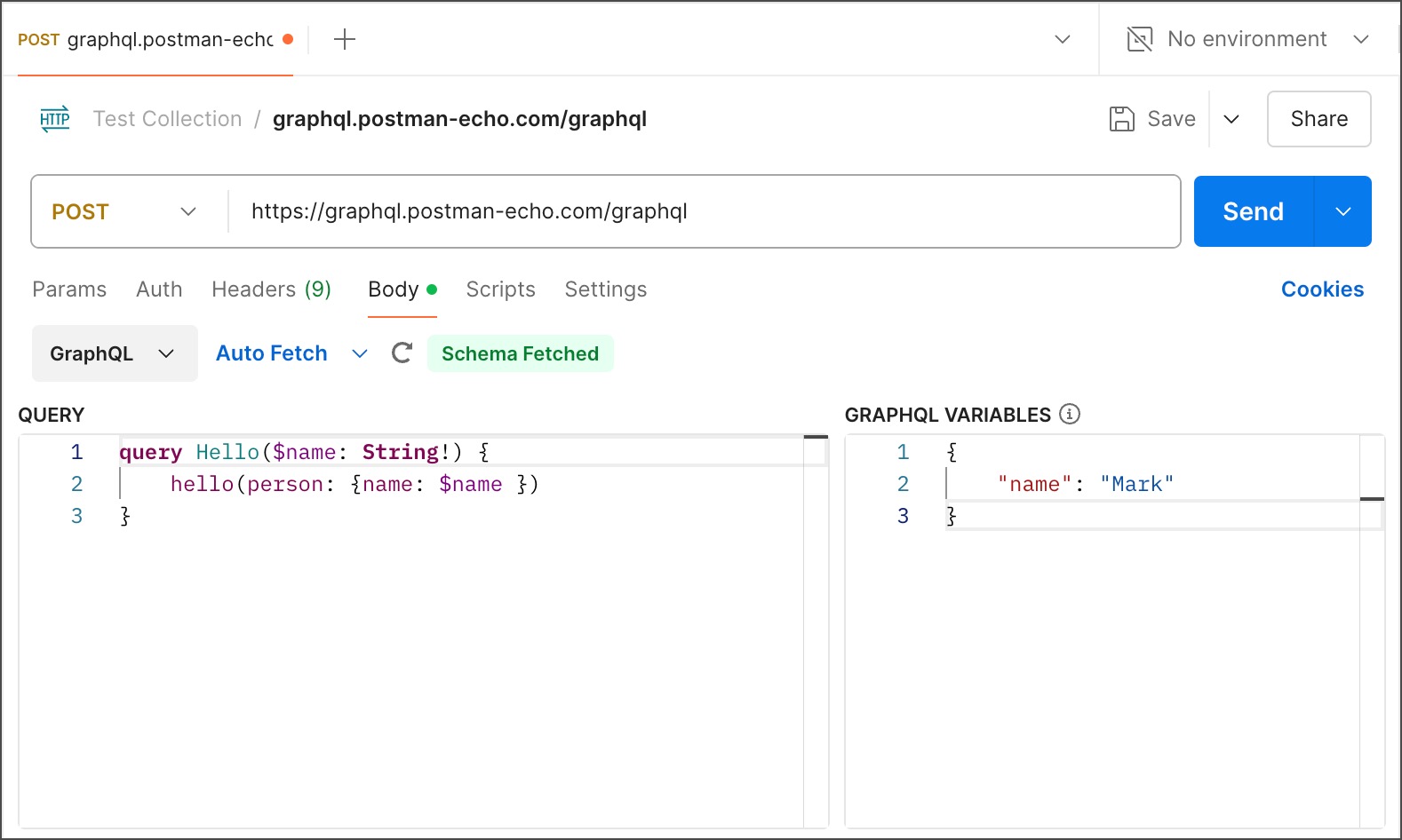Click line number 2 in the query editor
1402x840 pixels.
coord(76,484)
